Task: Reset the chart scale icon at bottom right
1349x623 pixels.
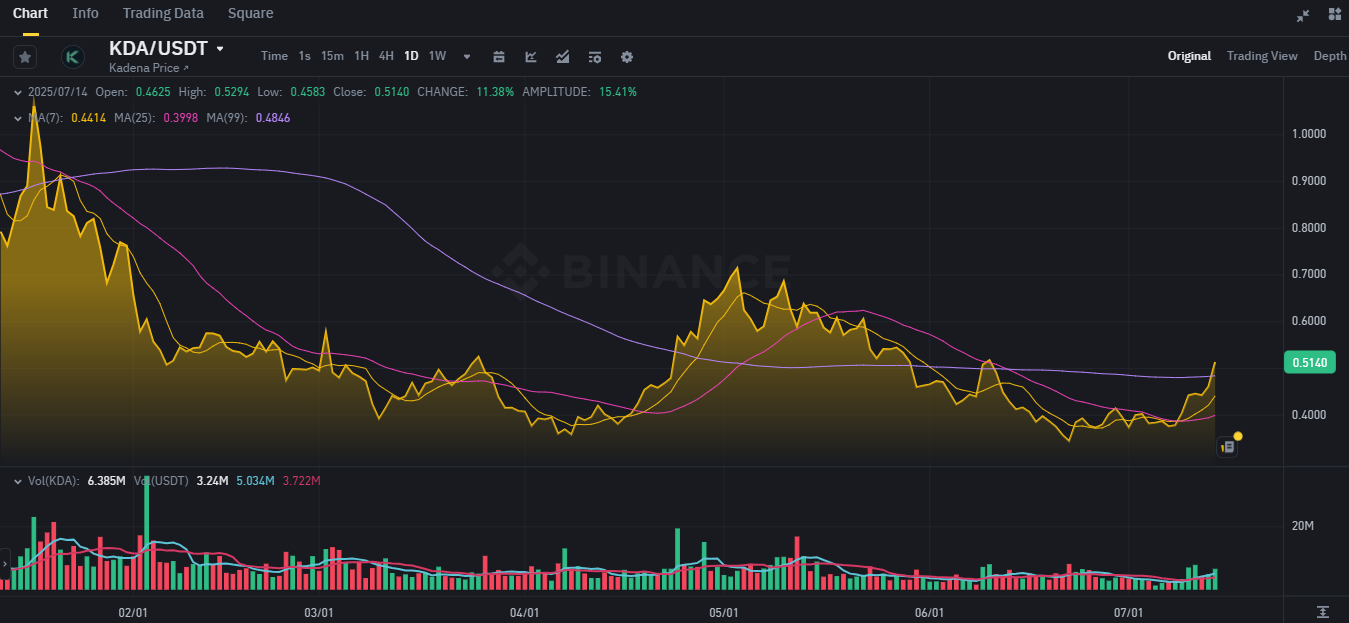Action: tap(1323, 611)
